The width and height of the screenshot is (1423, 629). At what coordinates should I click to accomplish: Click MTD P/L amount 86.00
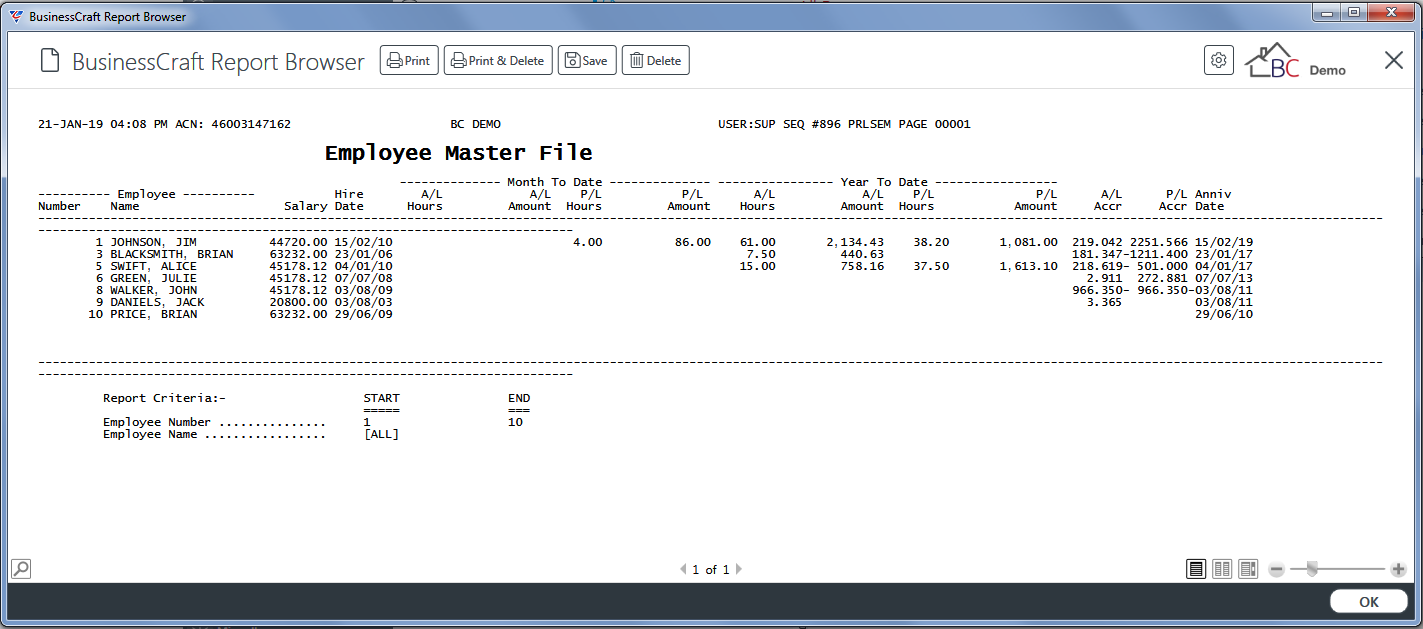tap(693, 242)
